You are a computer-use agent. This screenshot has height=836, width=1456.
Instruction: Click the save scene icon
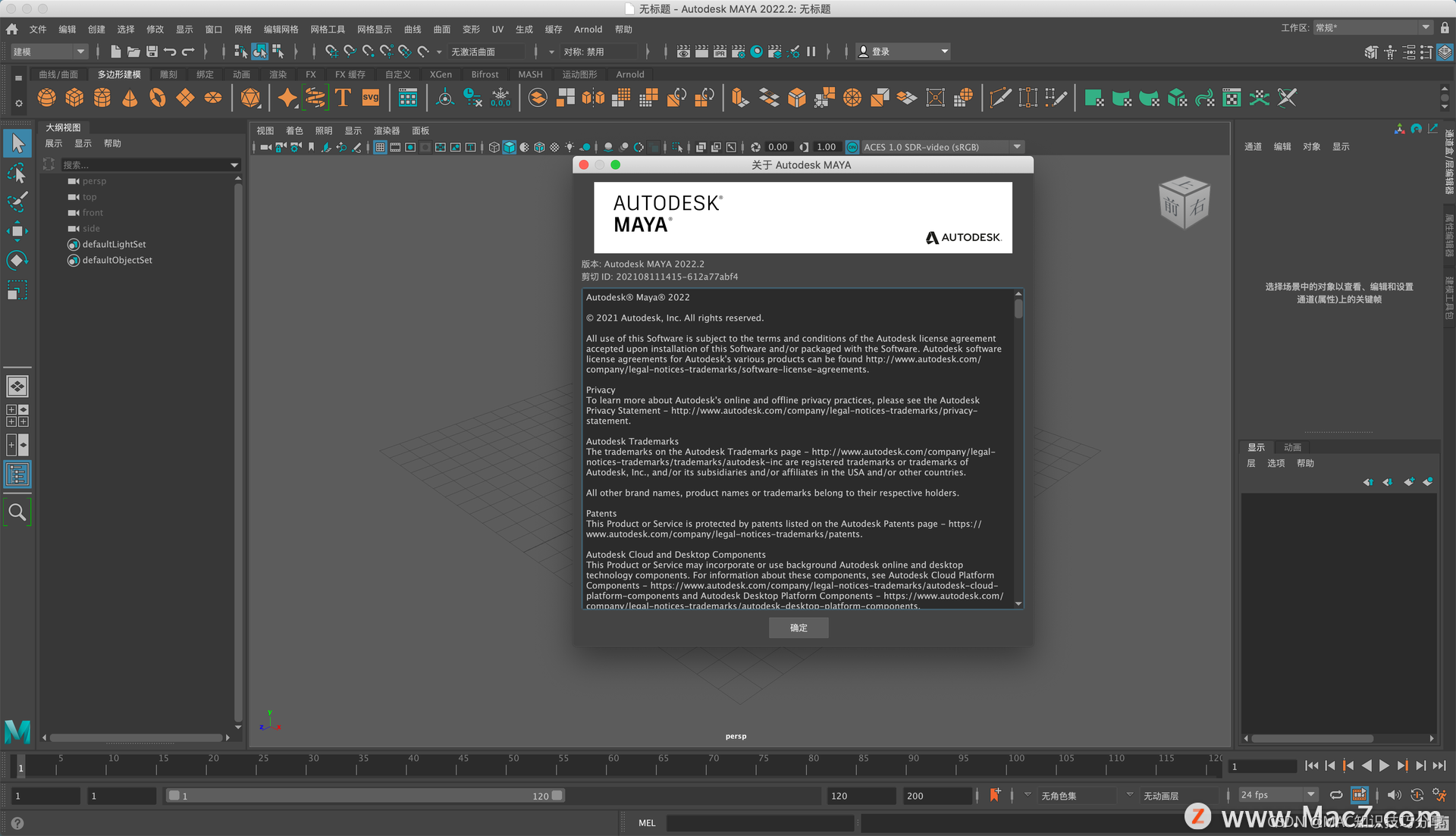pos(152,52)
